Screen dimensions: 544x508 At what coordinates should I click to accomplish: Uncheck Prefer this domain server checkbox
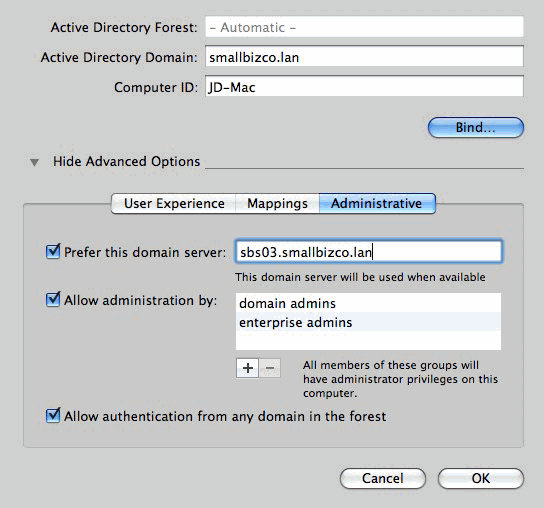[x=53, y=251]
